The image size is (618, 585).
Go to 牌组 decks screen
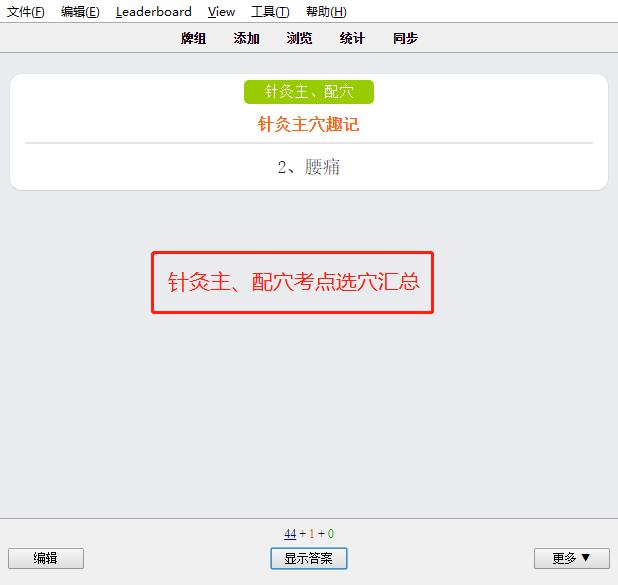point(194,38)
